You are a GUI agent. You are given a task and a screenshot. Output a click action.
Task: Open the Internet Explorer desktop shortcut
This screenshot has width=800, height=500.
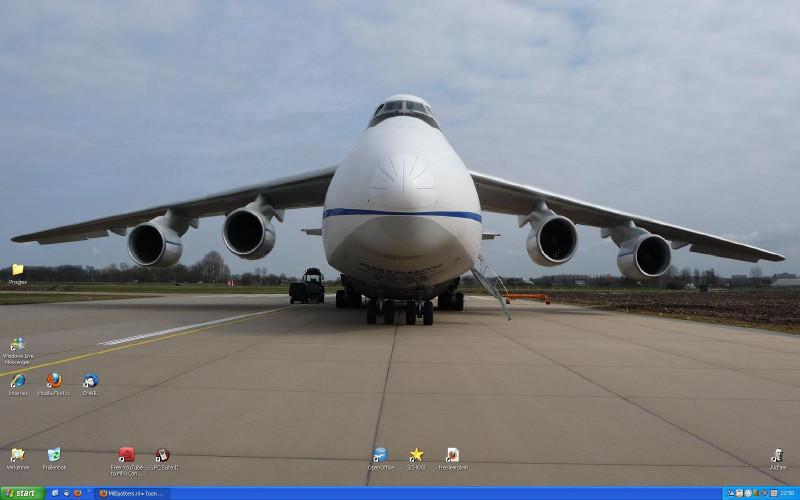17,381
